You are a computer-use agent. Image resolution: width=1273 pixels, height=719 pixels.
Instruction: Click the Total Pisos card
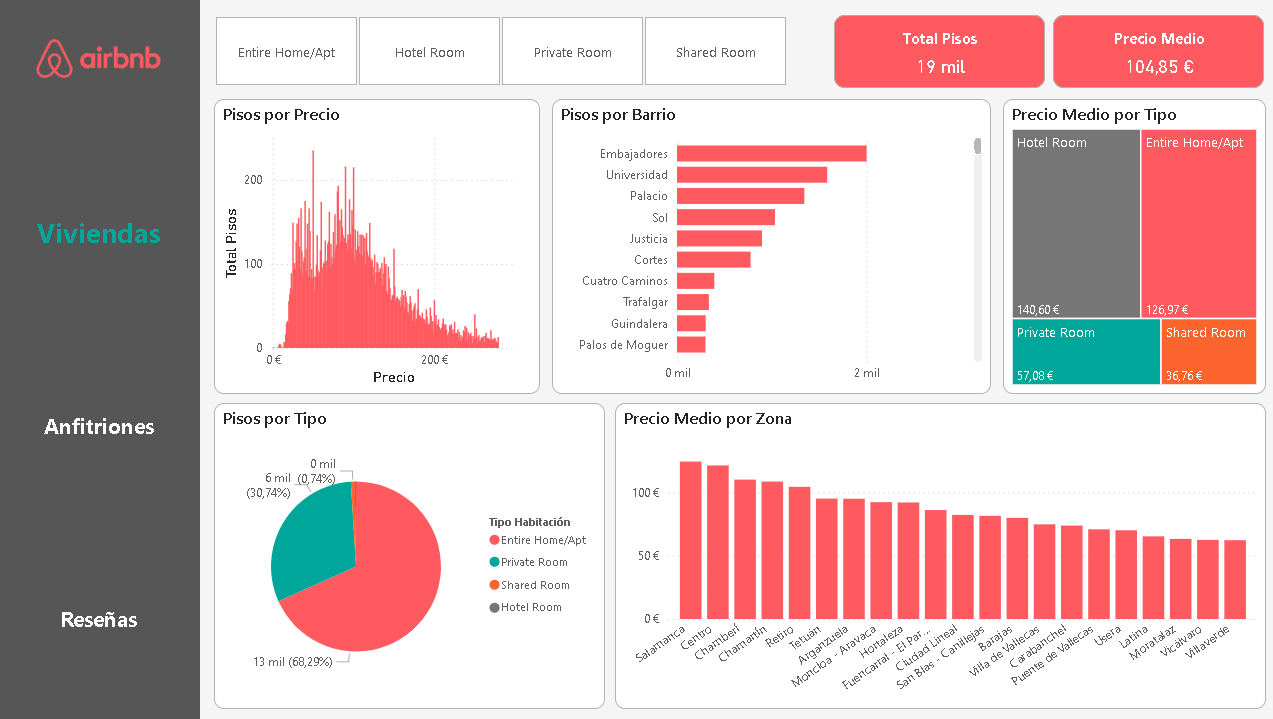[x=939, y=52]
